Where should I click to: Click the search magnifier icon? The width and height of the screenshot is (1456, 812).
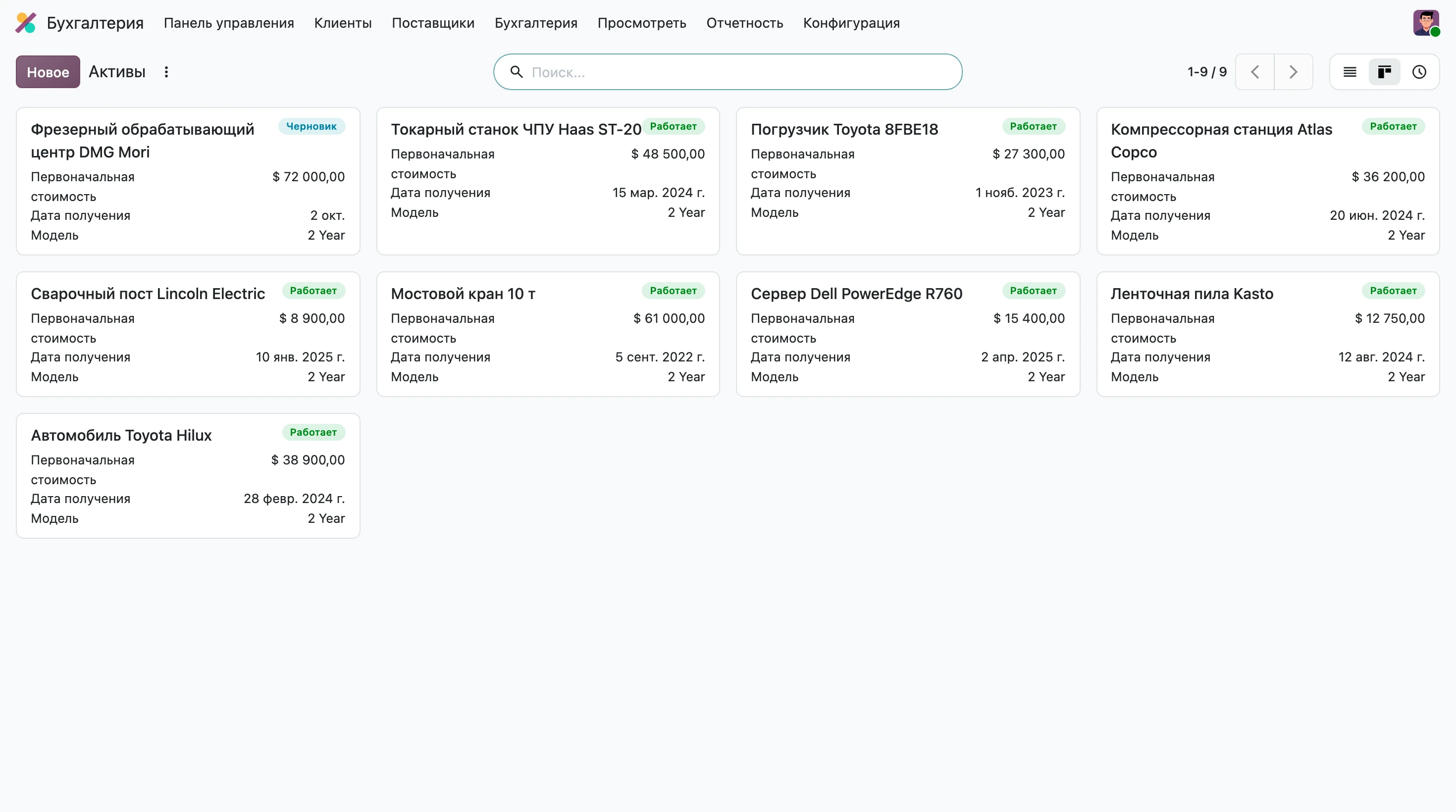click(x=516, y=72)
